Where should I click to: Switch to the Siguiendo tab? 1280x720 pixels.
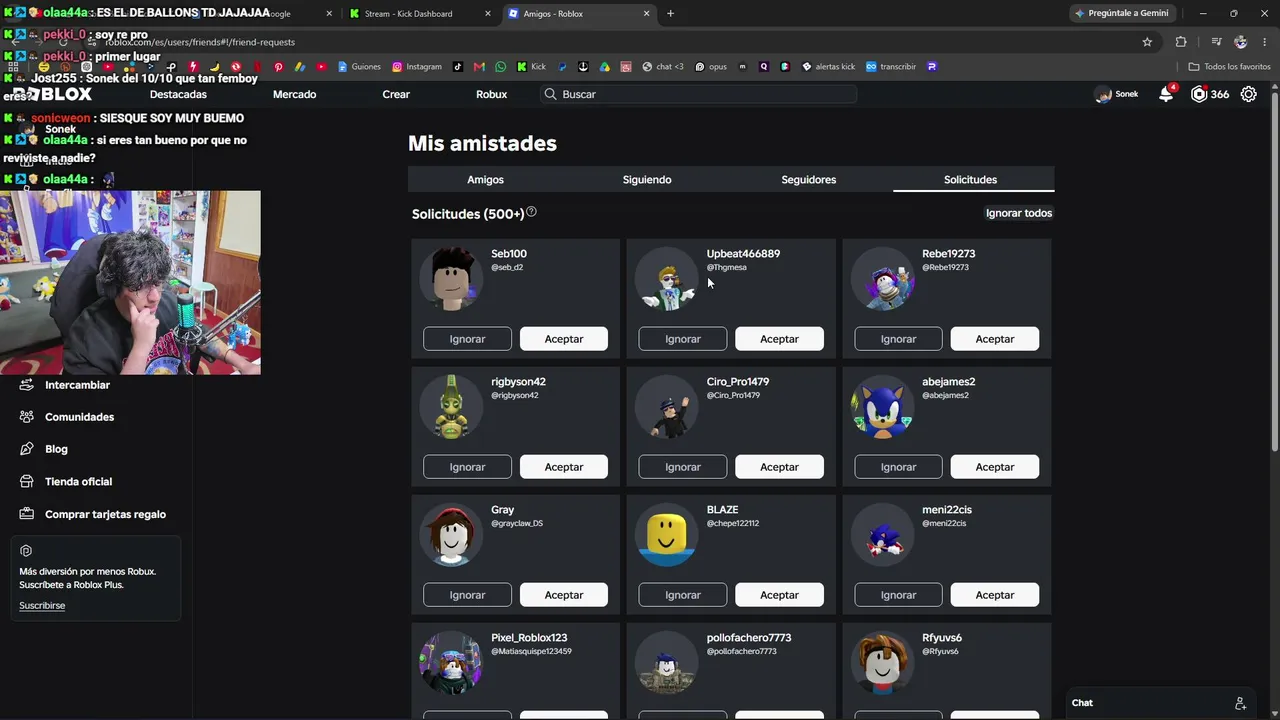[x=647, y=180]
